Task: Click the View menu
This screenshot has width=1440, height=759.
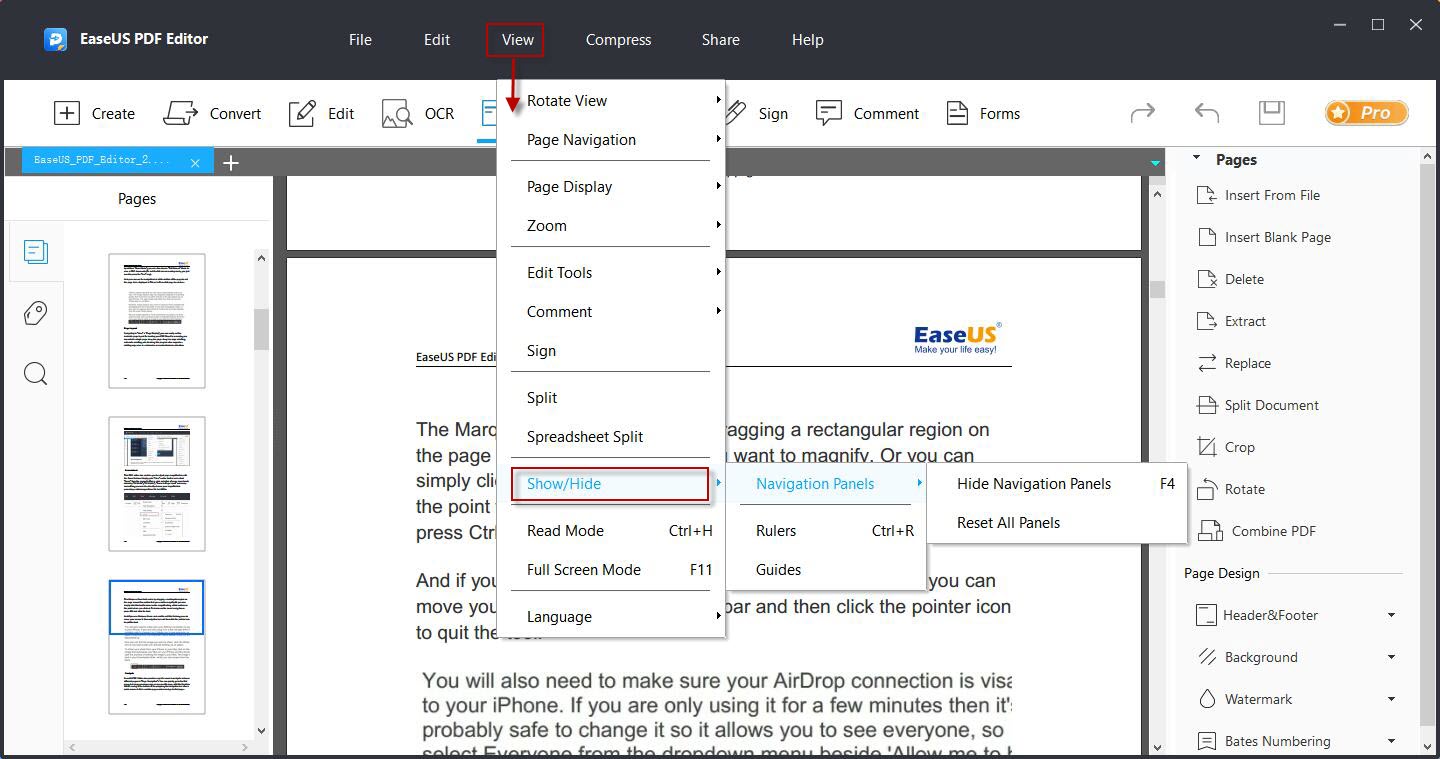Action: [517, 40]
